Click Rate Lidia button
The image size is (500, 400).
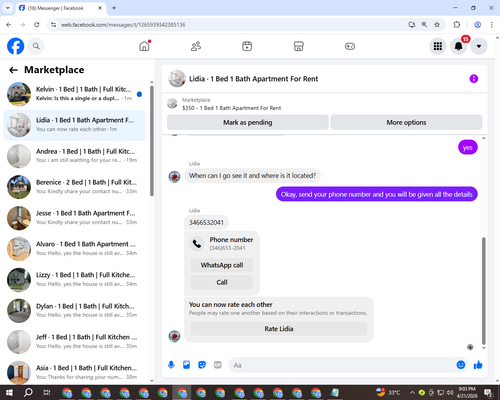(279, 329)
